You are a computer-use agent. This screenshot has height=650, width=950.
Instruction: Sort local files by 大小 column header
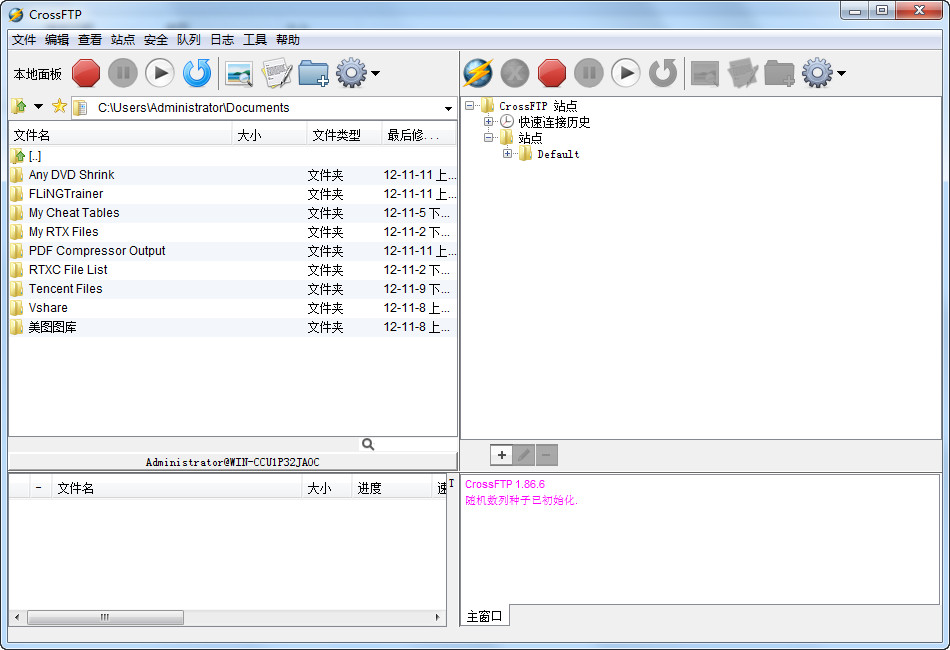[270, 135]
